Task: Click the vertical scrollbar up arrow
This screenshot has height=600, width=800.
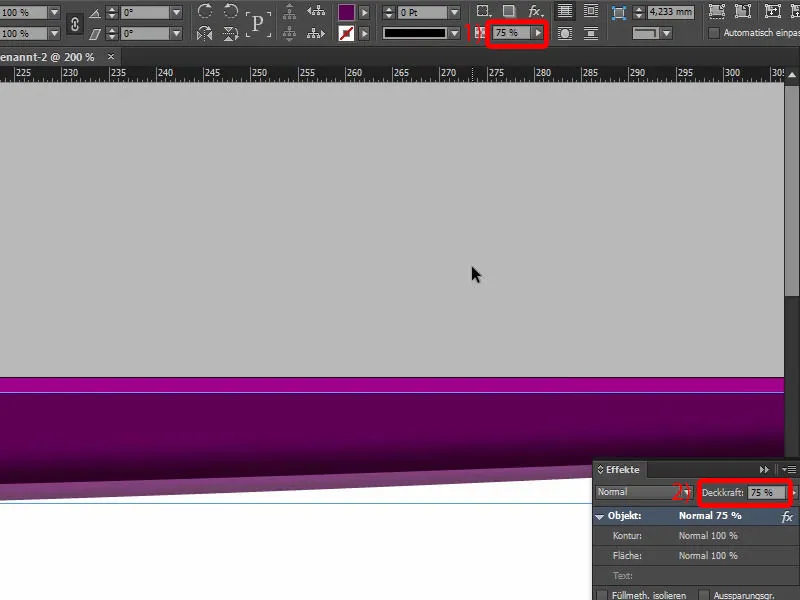Action: coord(792,76)
